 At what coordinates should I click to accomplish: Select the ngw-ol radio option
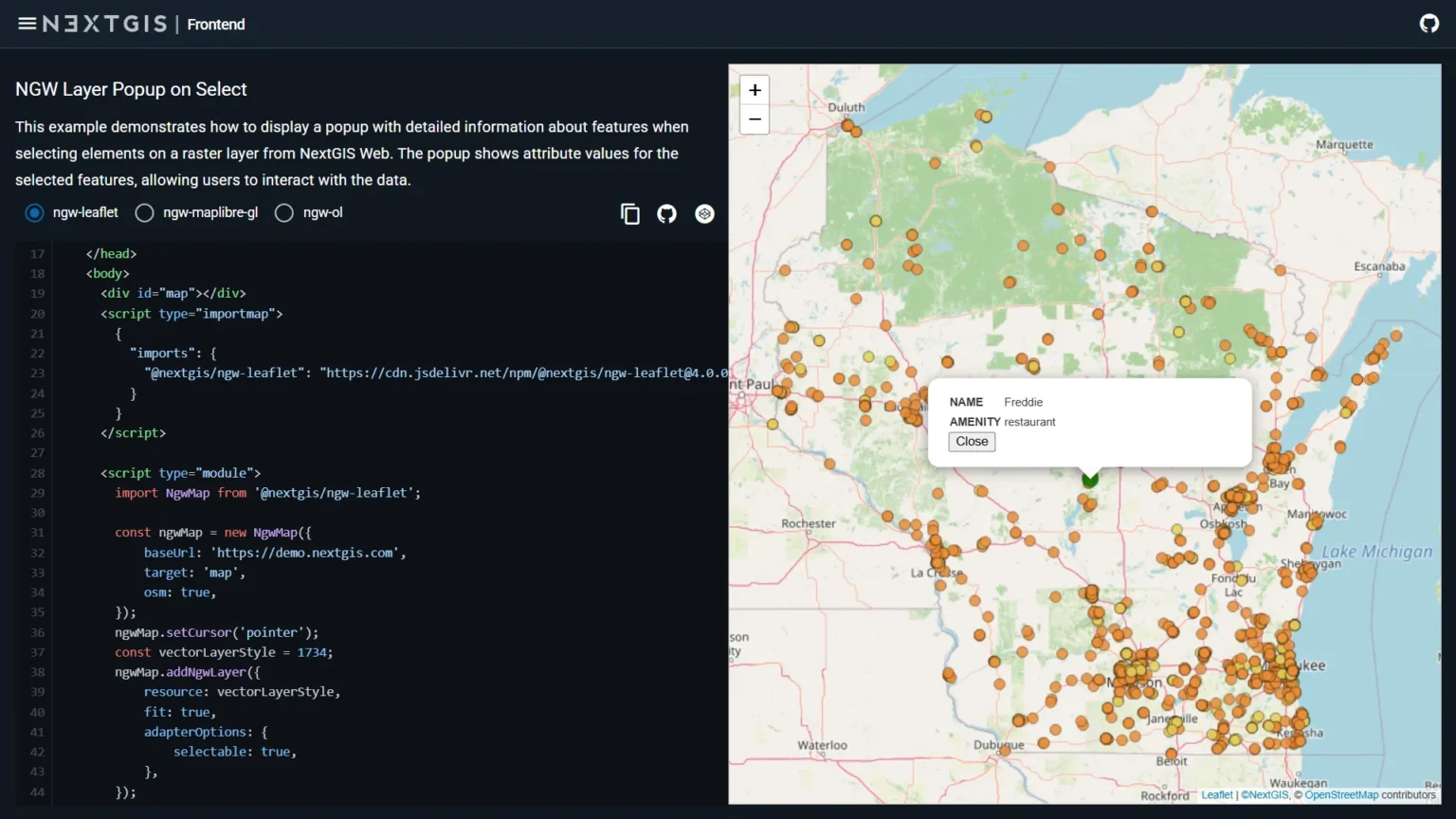[283, 212]
